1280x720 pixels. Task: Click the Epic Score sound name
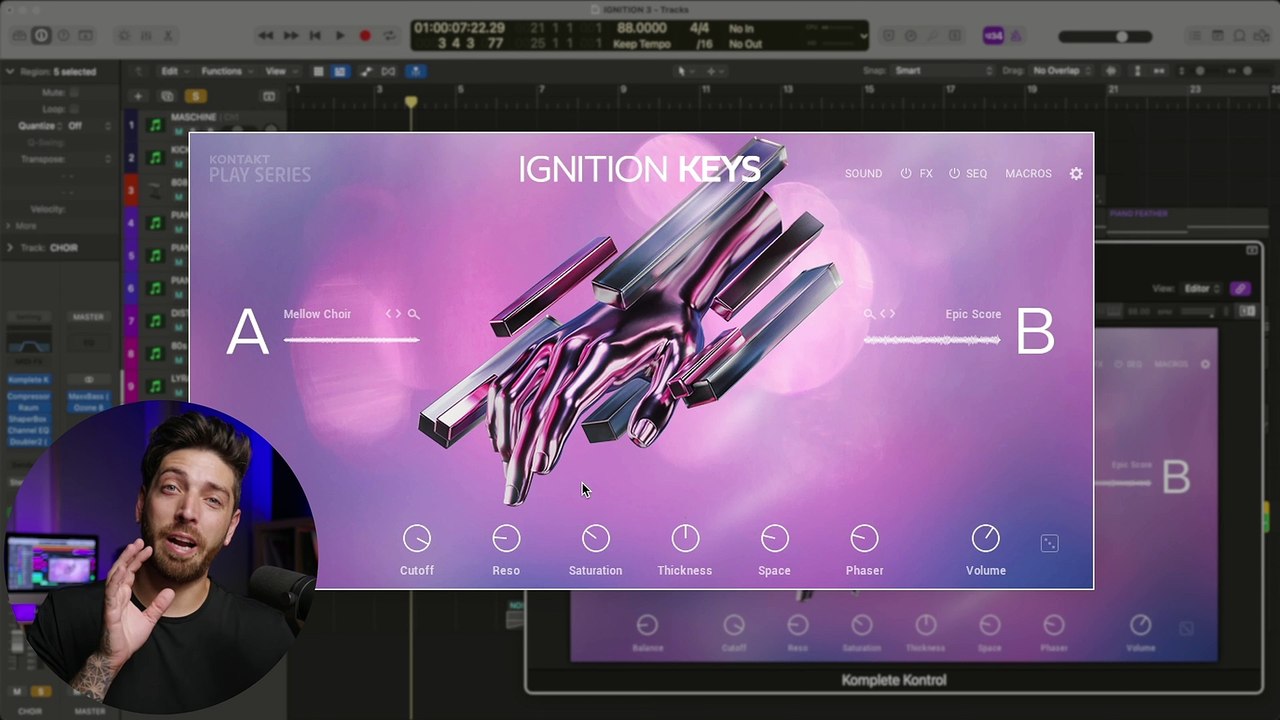(x=973, y=314)
